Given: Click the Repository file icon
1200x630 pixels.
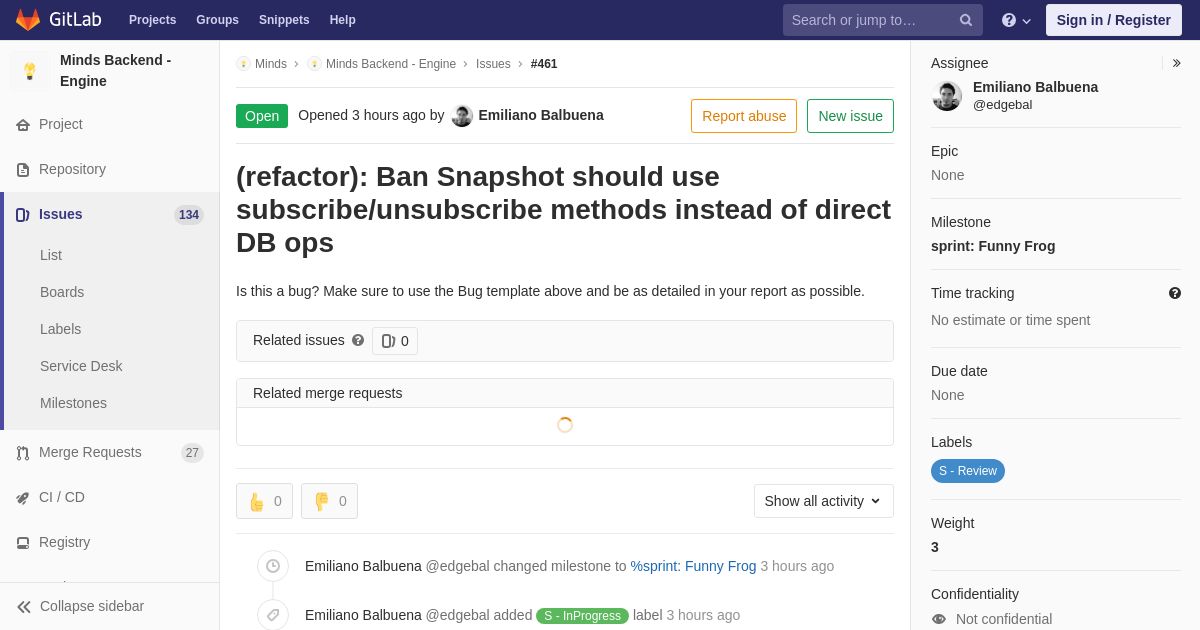Looking at the screenshot, I should 23,170.
